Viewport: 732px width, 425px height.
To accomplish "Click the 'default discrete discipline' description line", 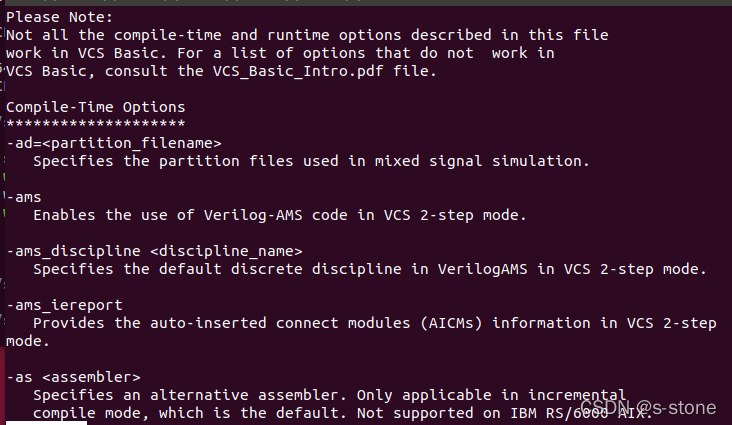I will (370, 269).
